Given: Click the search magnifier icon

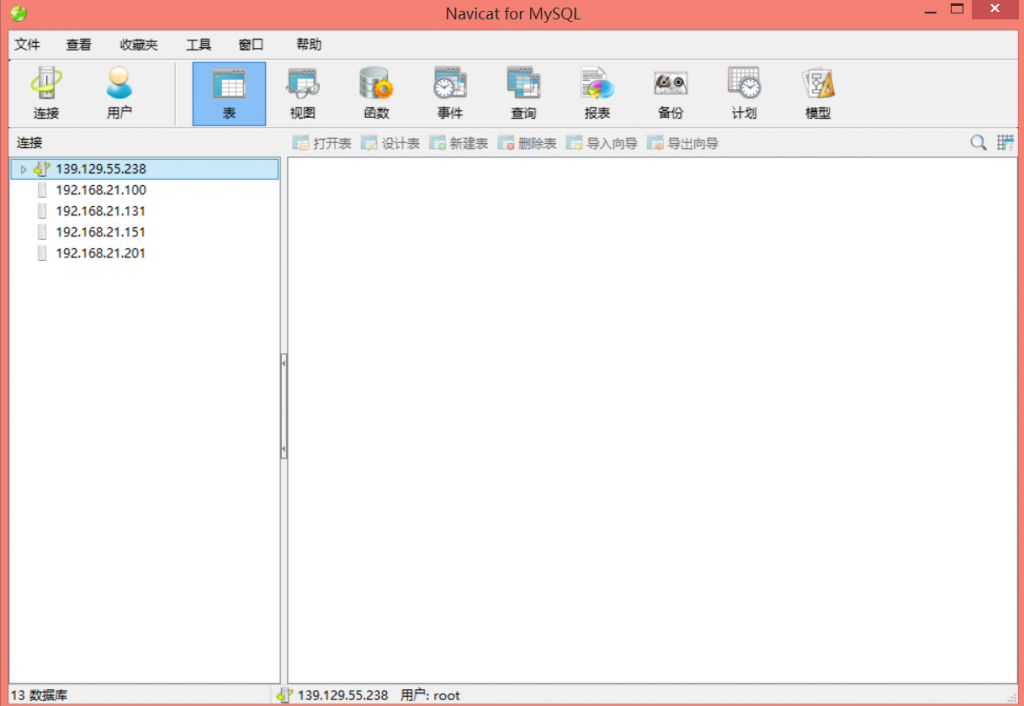Looking at the screenshot, I should click(978, 142).
